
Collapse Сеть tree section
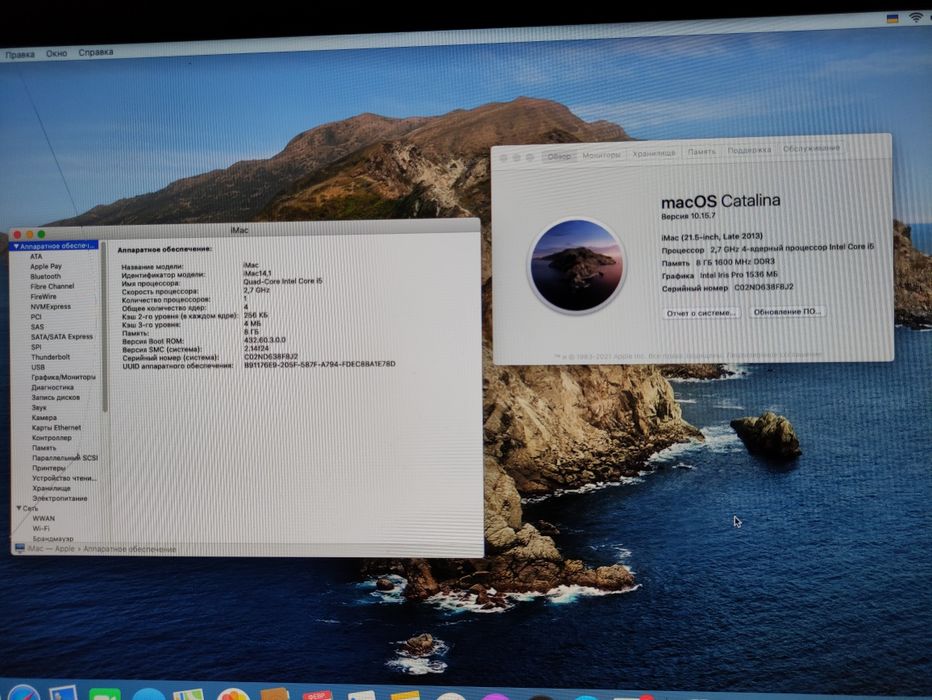(19, 508)
